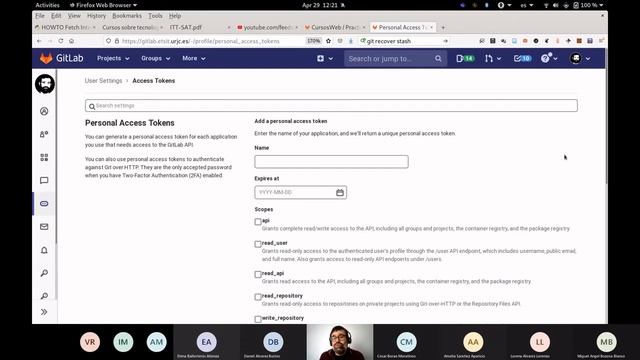
Task: Enable the write_repository scope checkbox
Action: coord(258,319)
